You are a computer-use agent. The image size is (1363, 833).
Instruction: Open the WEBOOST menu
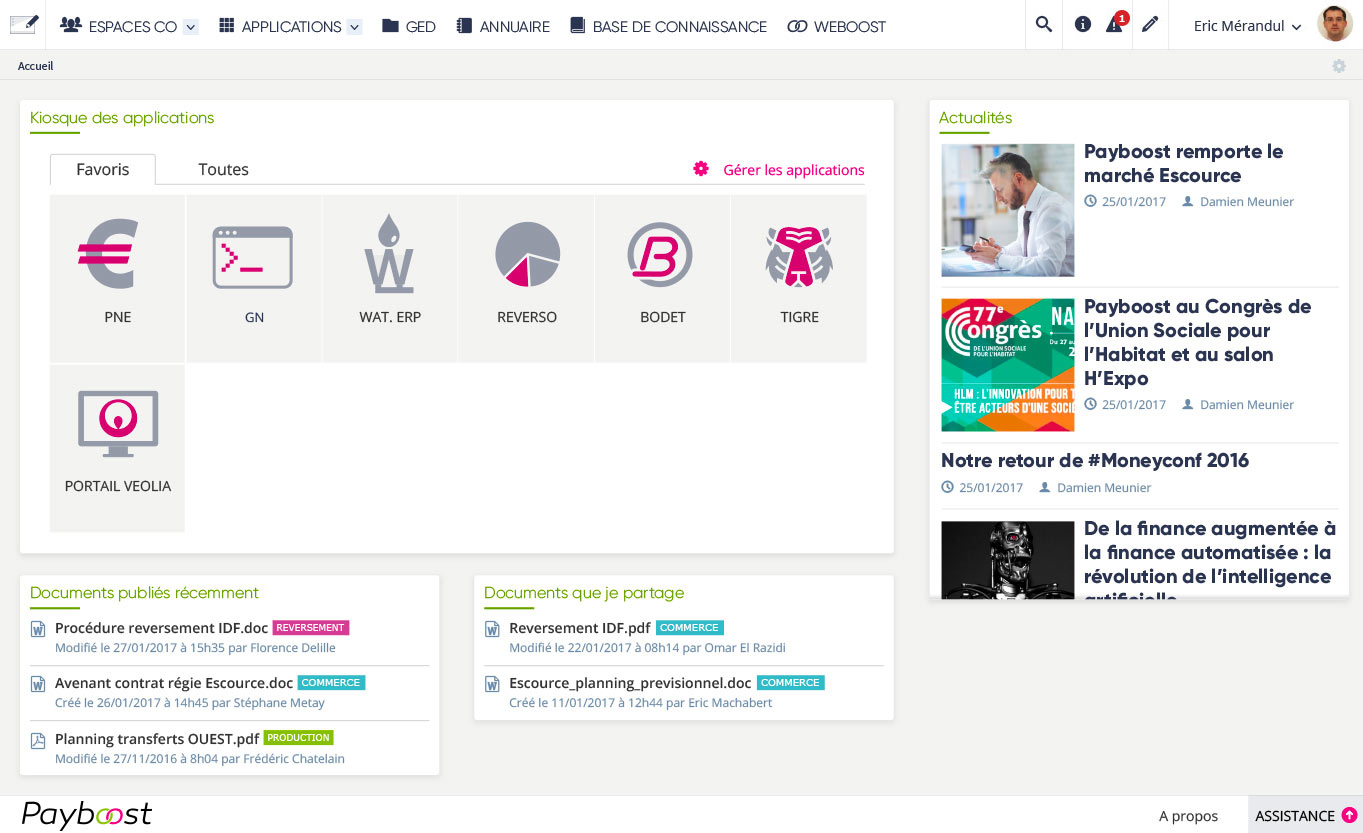coord(836,26)
